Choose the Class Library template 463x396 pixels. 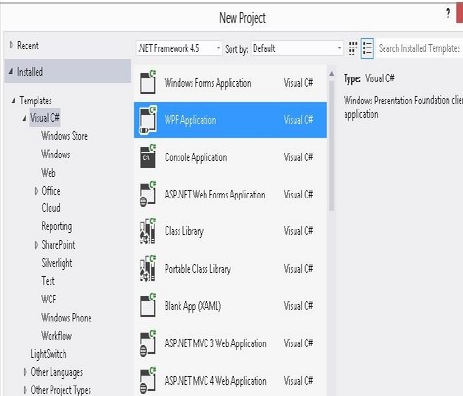click(184, 231)
